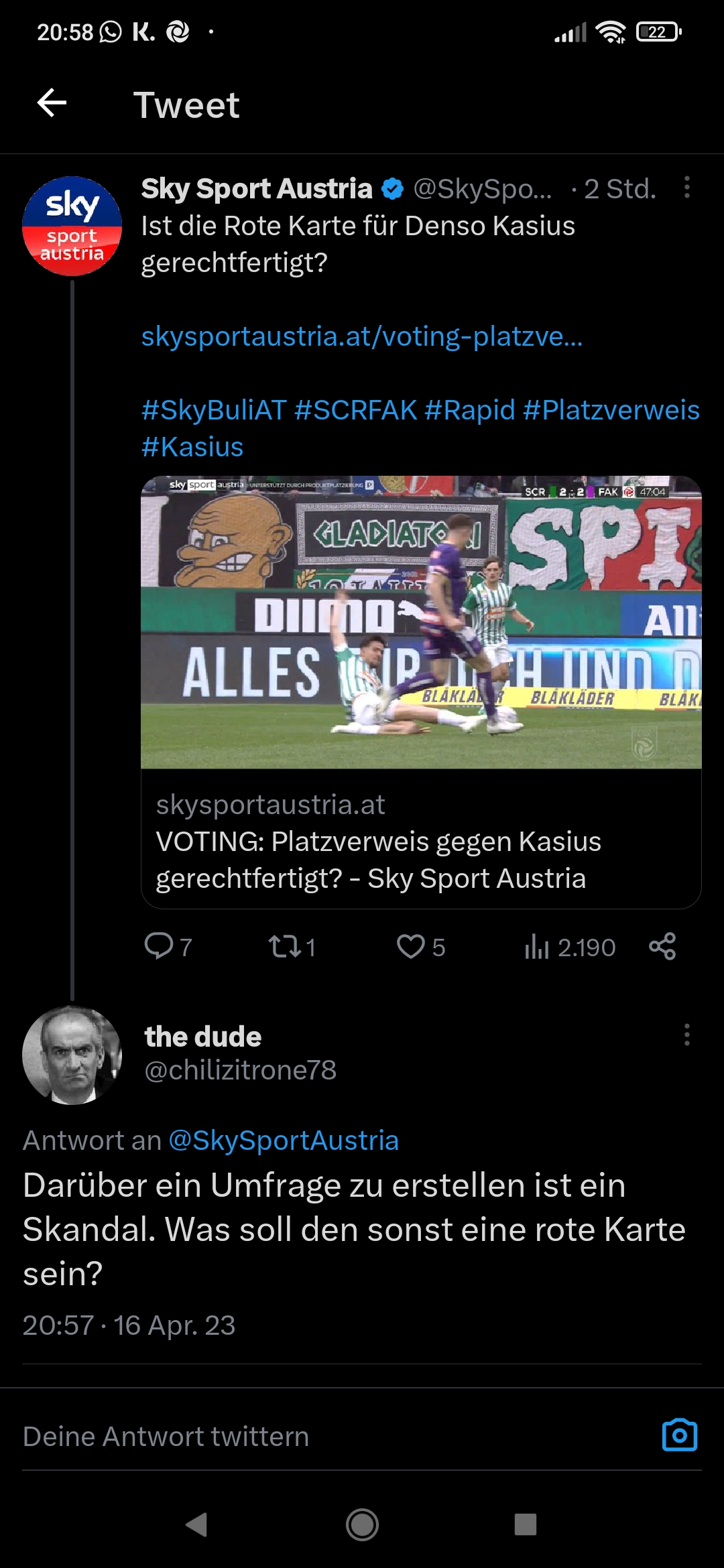The width and height of the screenshot is (724, 1568).
Task: Open the #Kasius hashtag
Action: pos(192,447)
